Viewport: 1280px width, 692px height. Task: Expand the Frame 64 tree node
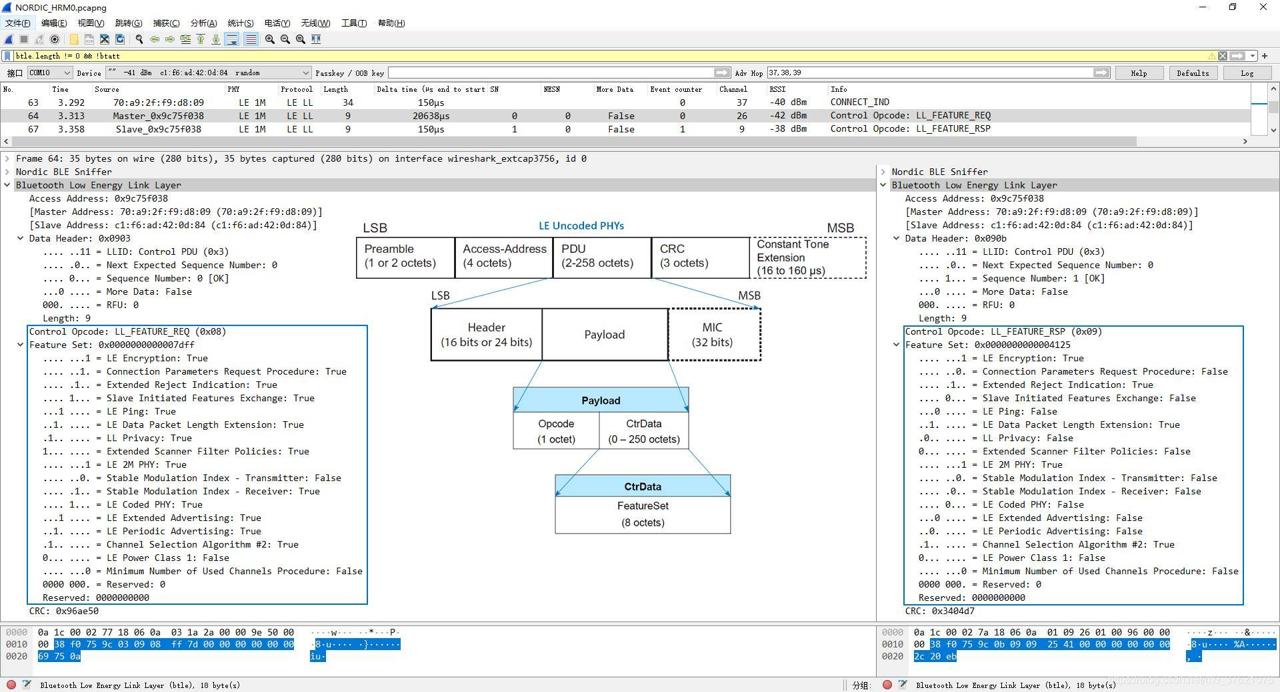tap(7, 158)
